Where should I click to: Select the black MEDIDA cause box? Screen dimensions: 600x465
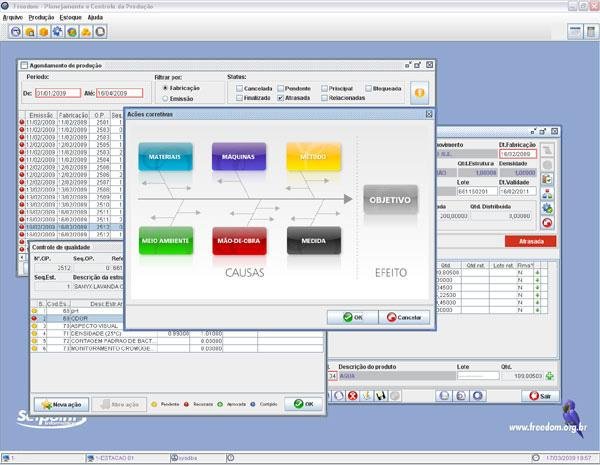point(314,241)
